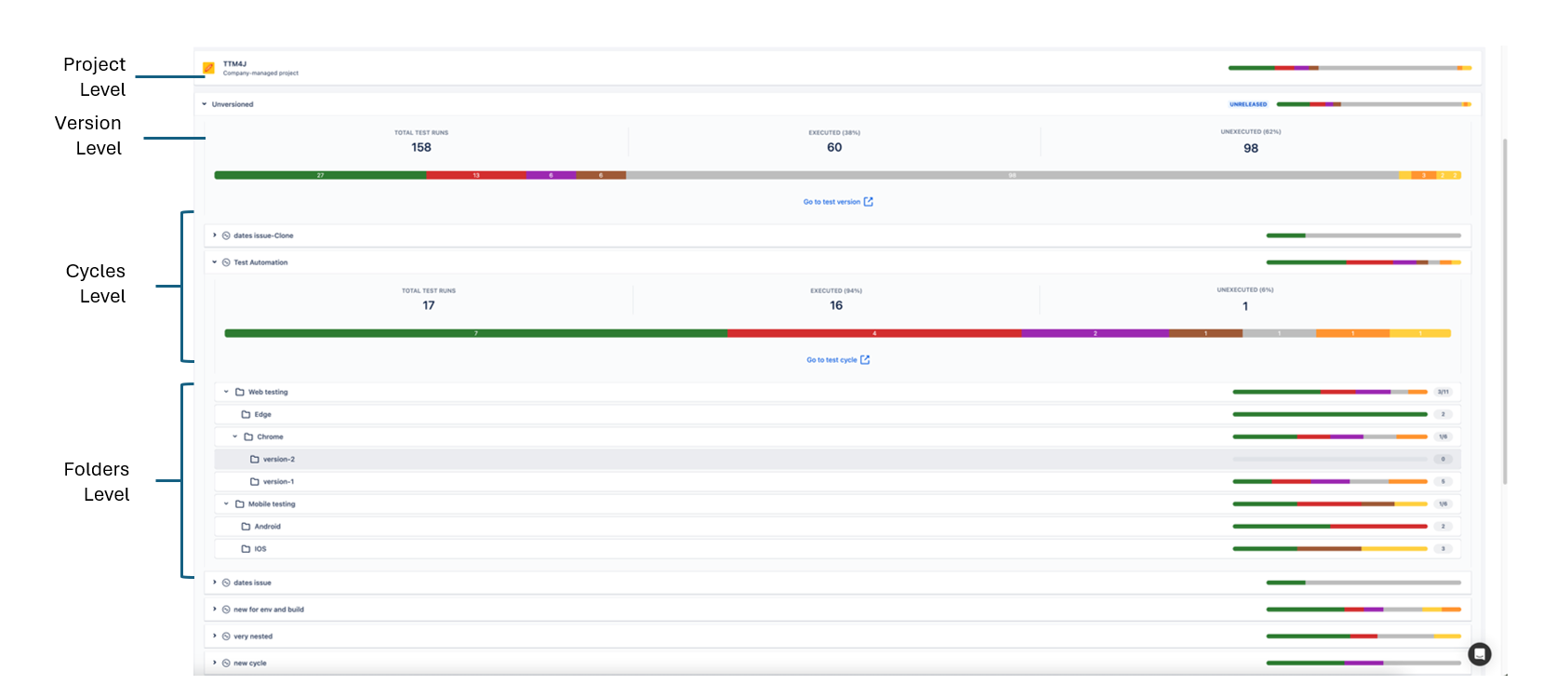Click the UNRELEASED status badge
The width and height of the screenshot is (1568, 698).
(1248, 104)
